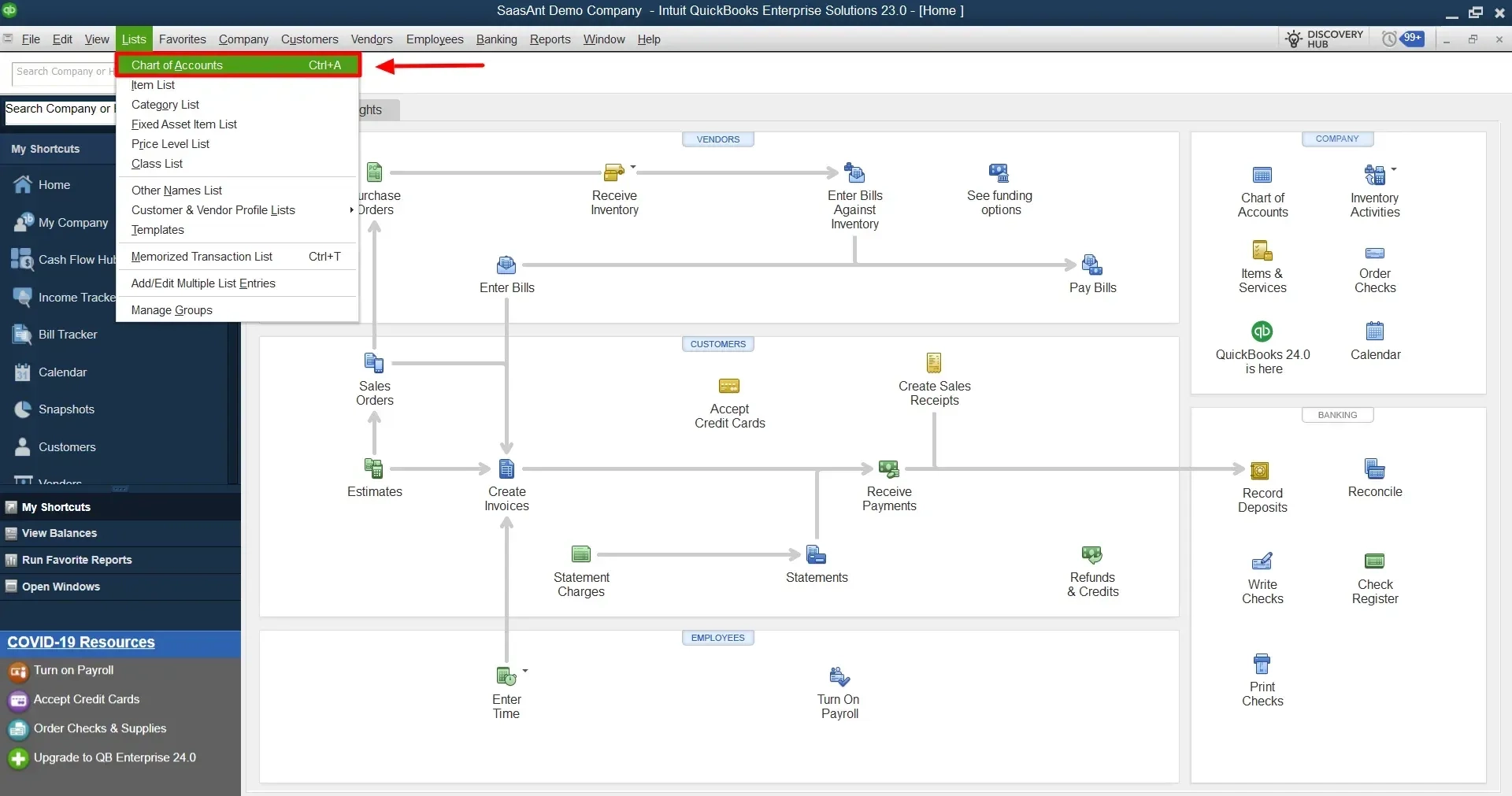
Task: Open Record Deposits icon
Action: (1260, 471)
